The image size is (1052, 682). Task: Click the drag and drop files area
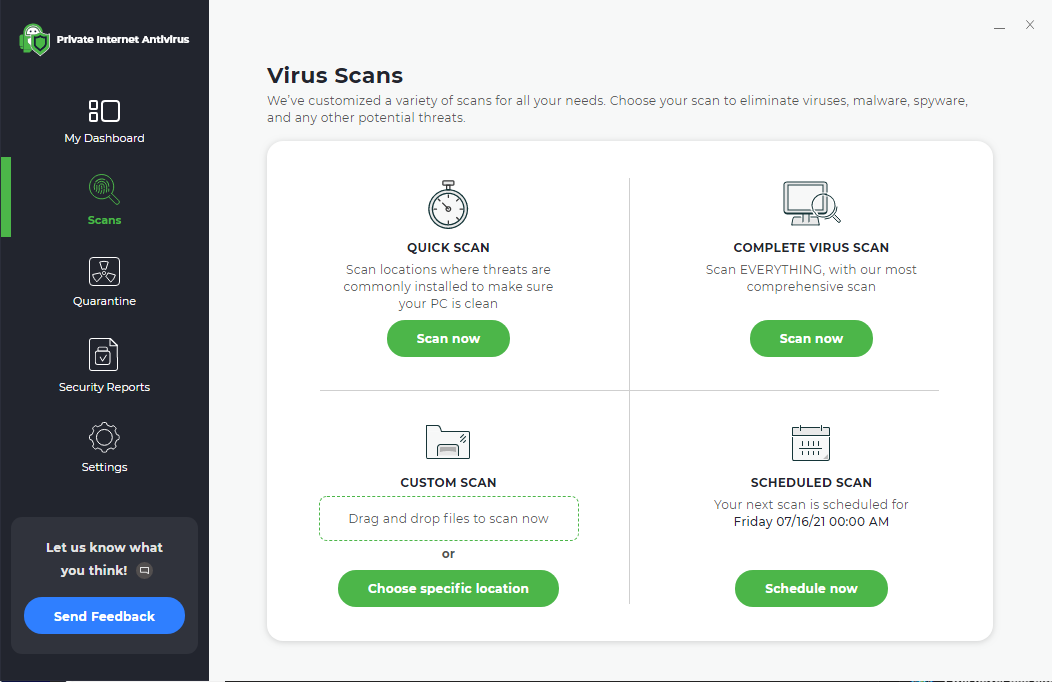tap(448, 518)
